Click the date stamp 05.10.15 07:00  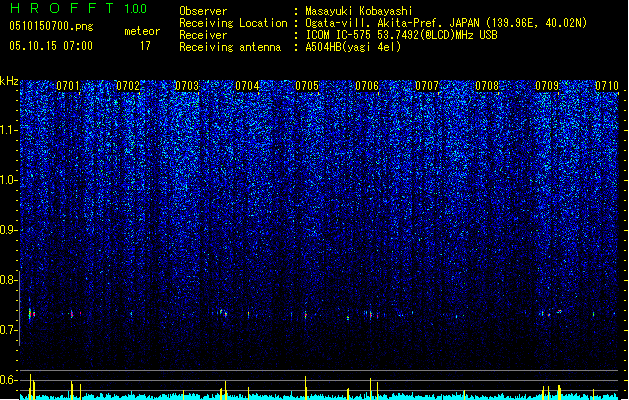click(51, 46)
